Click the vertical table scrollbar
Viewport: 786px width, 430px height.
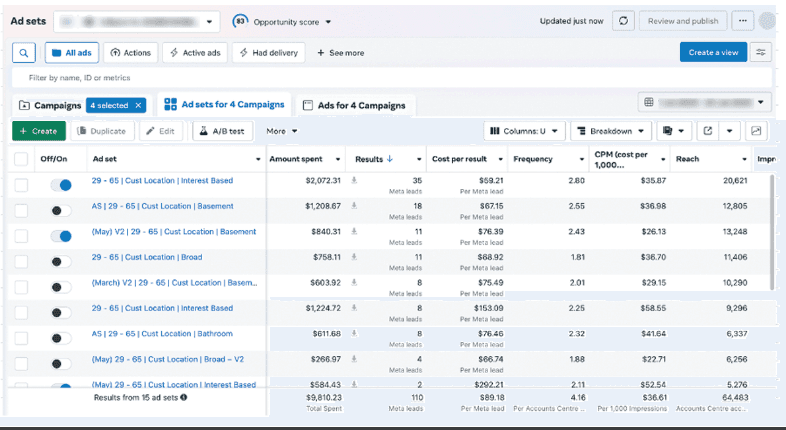(772, 232)
